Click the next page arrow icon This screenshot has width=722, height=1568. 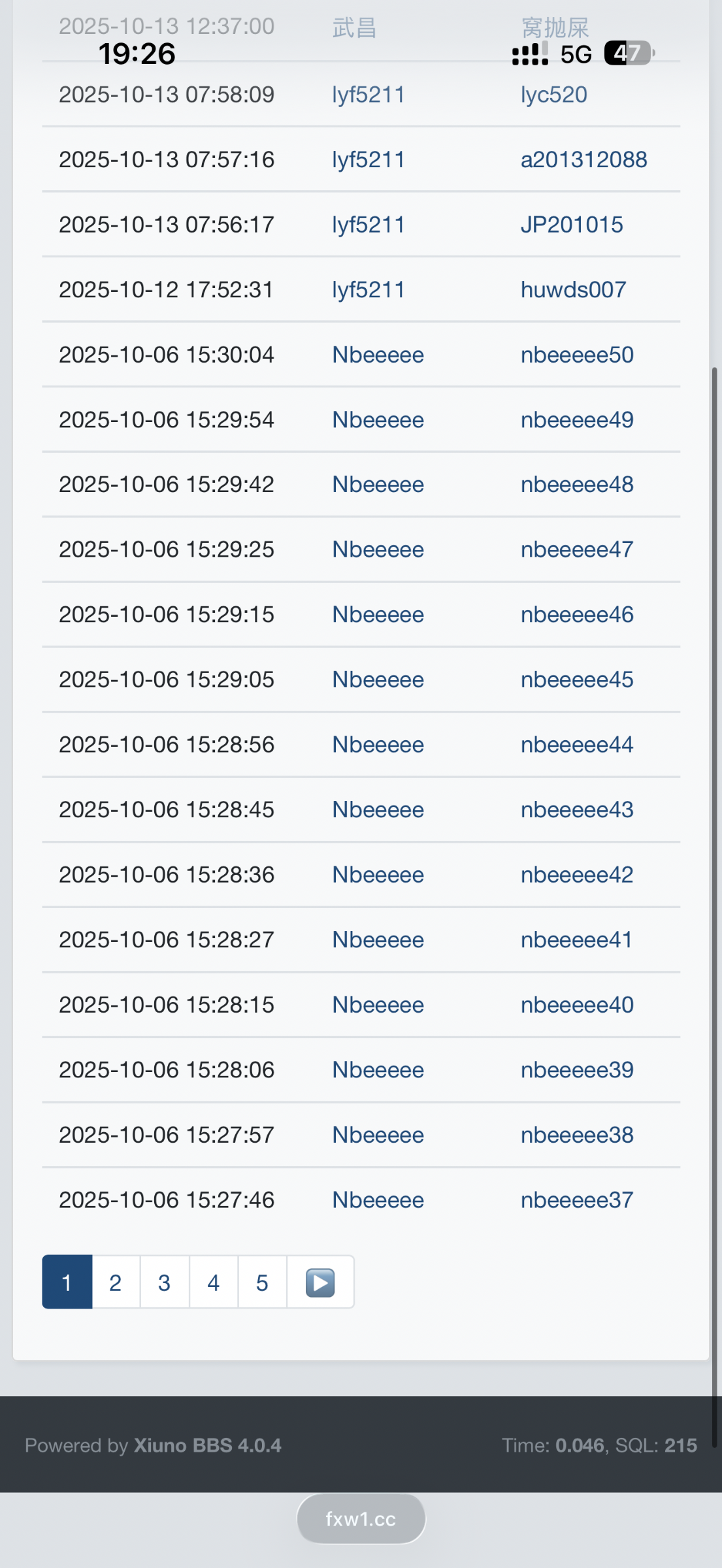click(x=320, y=1282)
